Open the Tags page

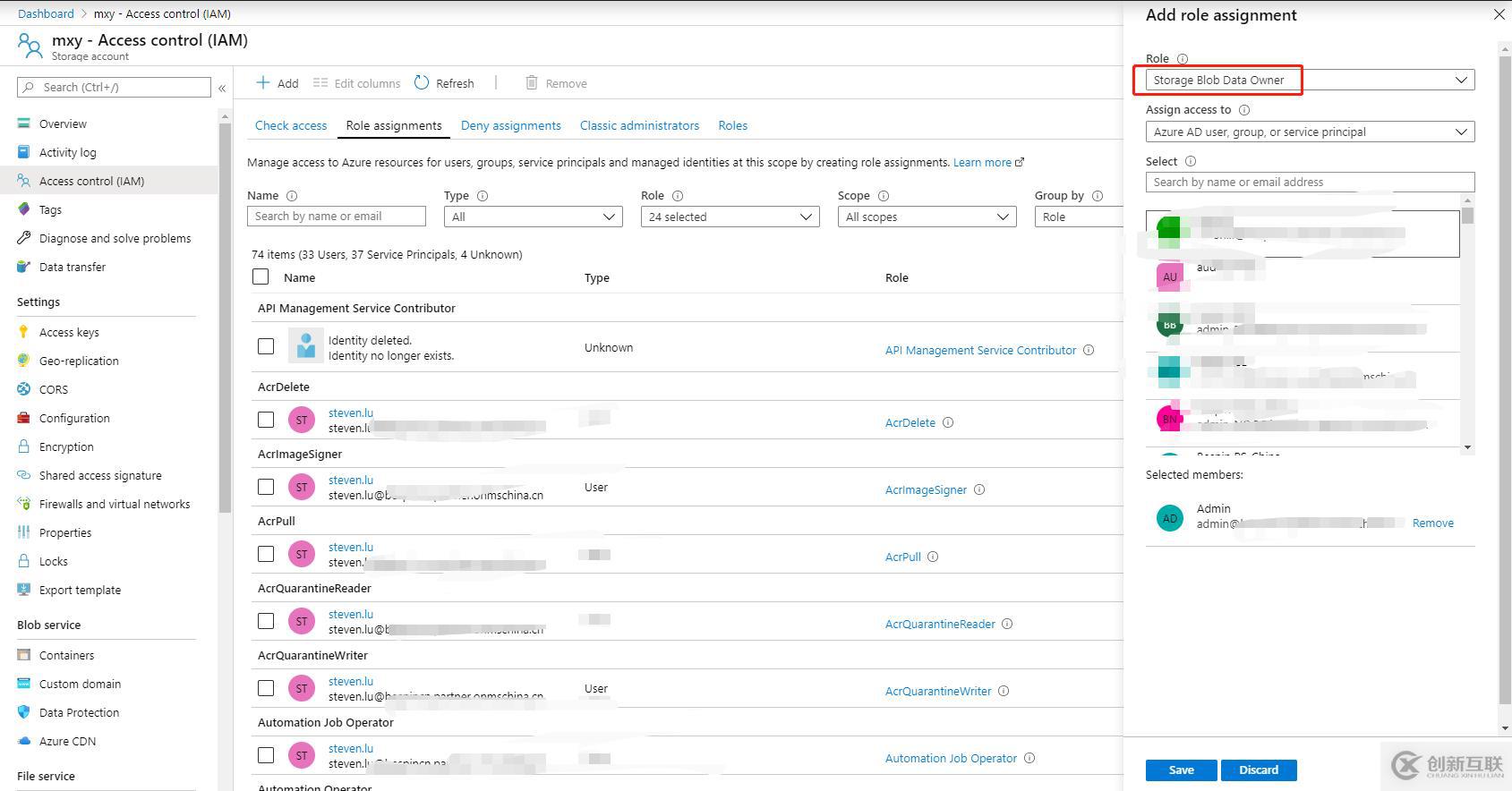[x=50, y=209]
